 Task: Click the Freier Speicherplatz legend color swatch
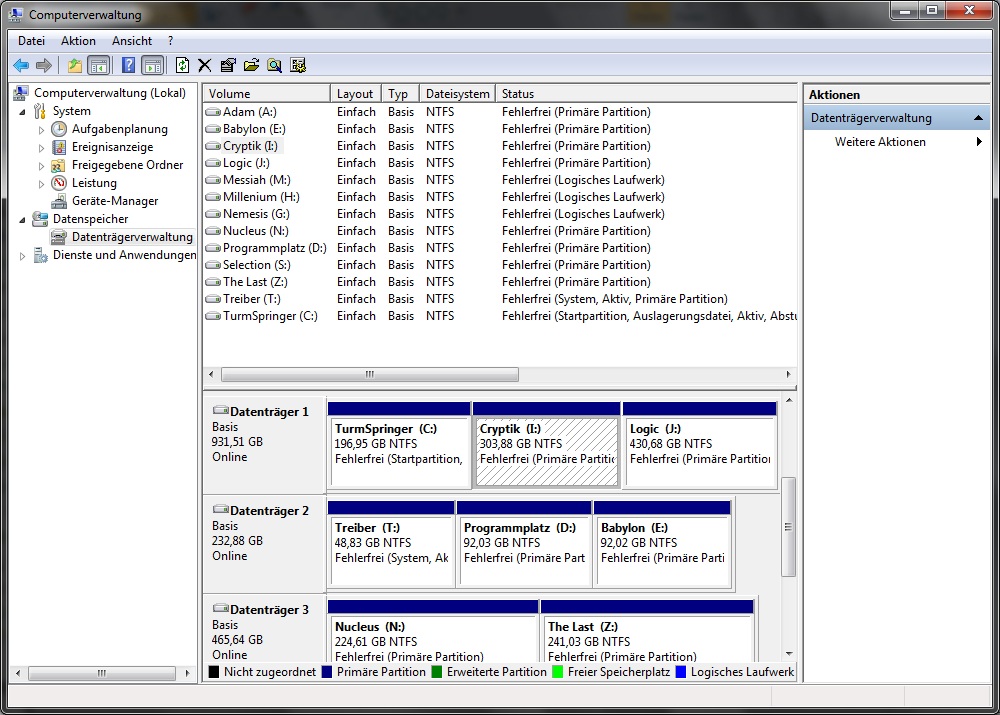[x=557, y=672]
